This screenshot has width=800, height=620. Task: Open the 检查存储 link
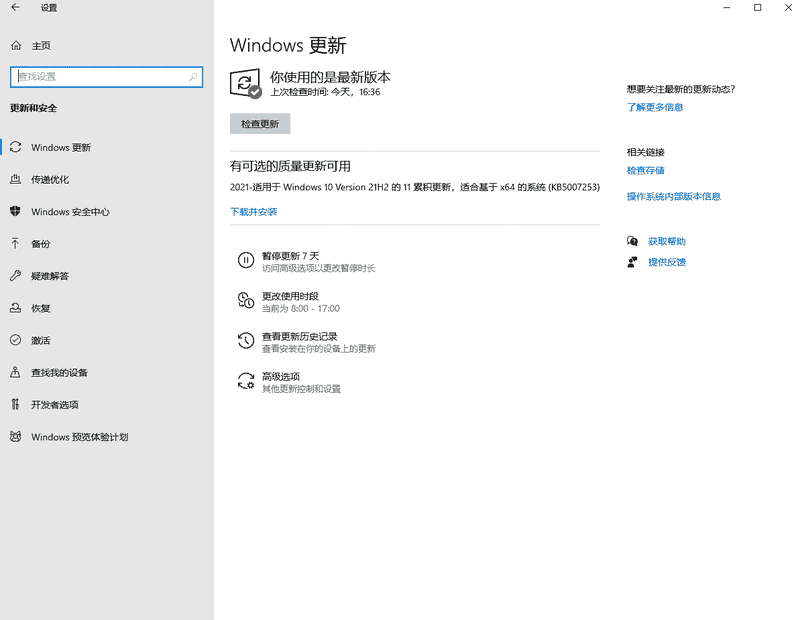point(645,170)
